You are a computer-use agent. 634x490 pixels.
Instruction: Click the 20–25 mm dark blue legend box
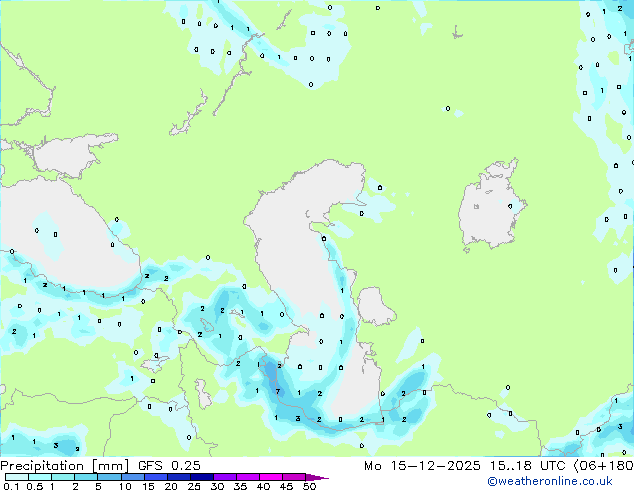179,477
